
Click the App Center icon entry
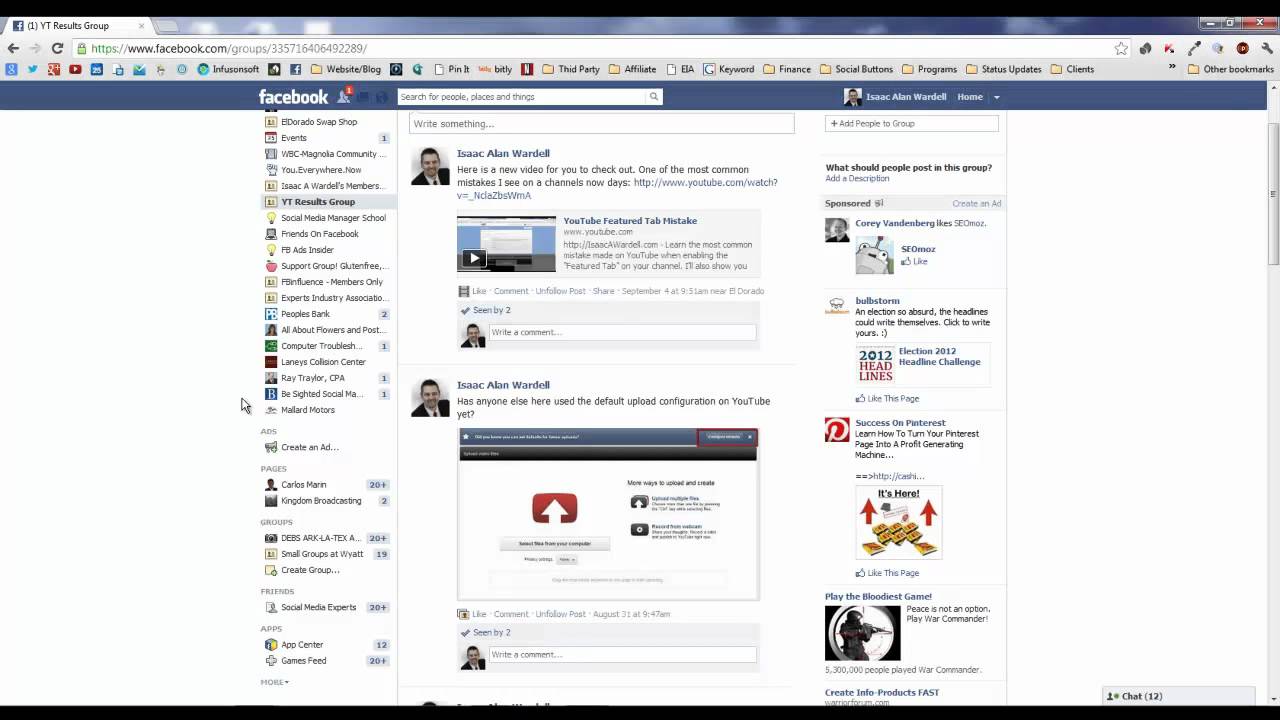point(327,645)
